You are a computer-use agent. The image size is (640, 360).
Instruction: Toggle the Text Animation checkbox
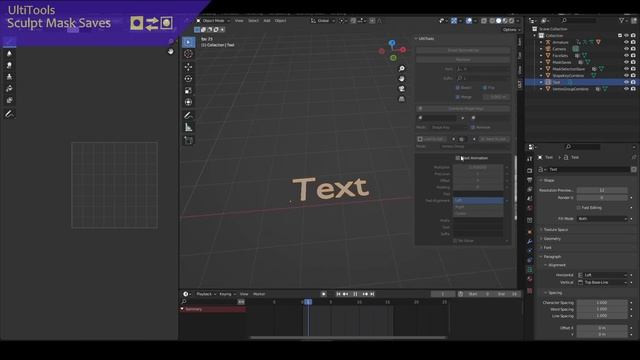pos(458,158)
